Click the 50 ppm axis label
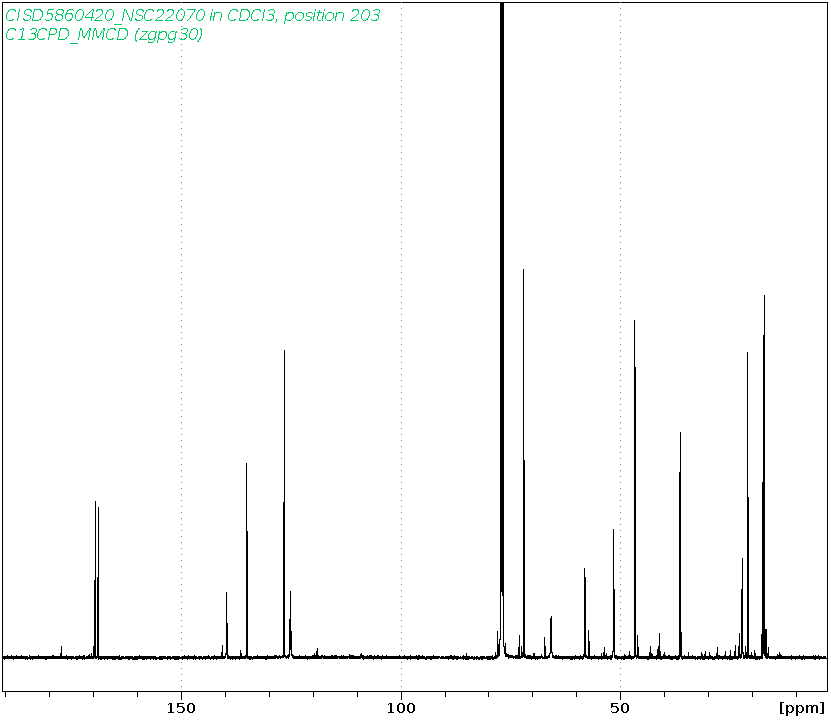 [621, 708]
